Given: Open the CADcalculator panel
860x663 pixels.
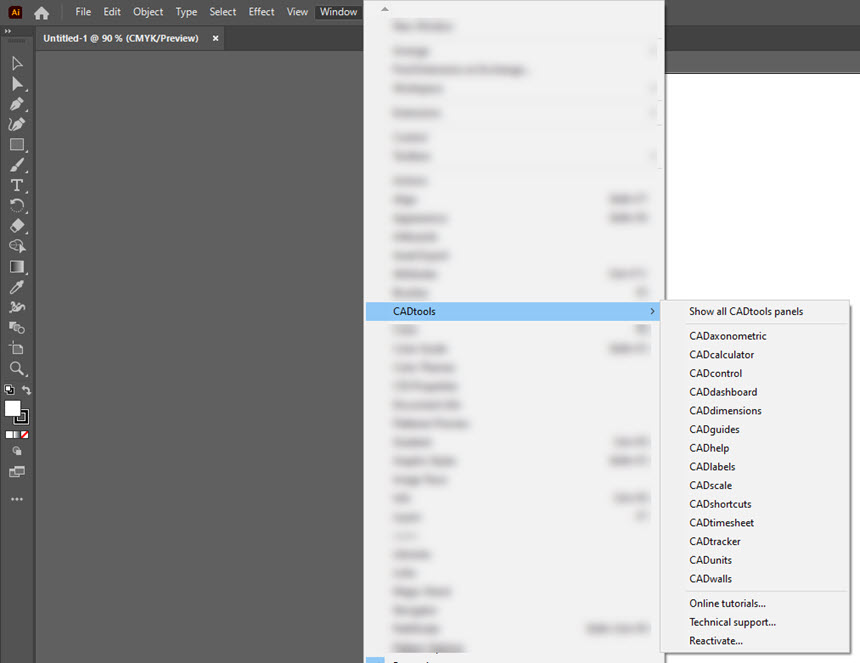Looking at the screenshot, I should tap(722, 355).
